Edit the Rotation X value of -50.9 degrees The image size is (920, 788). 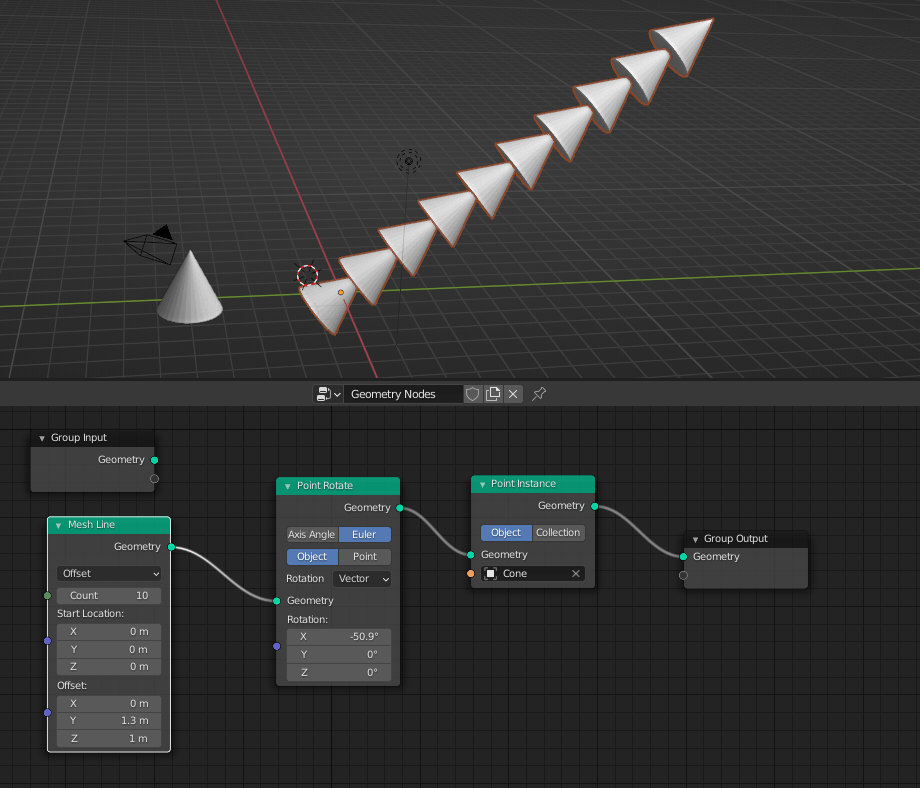coord(338,636)
